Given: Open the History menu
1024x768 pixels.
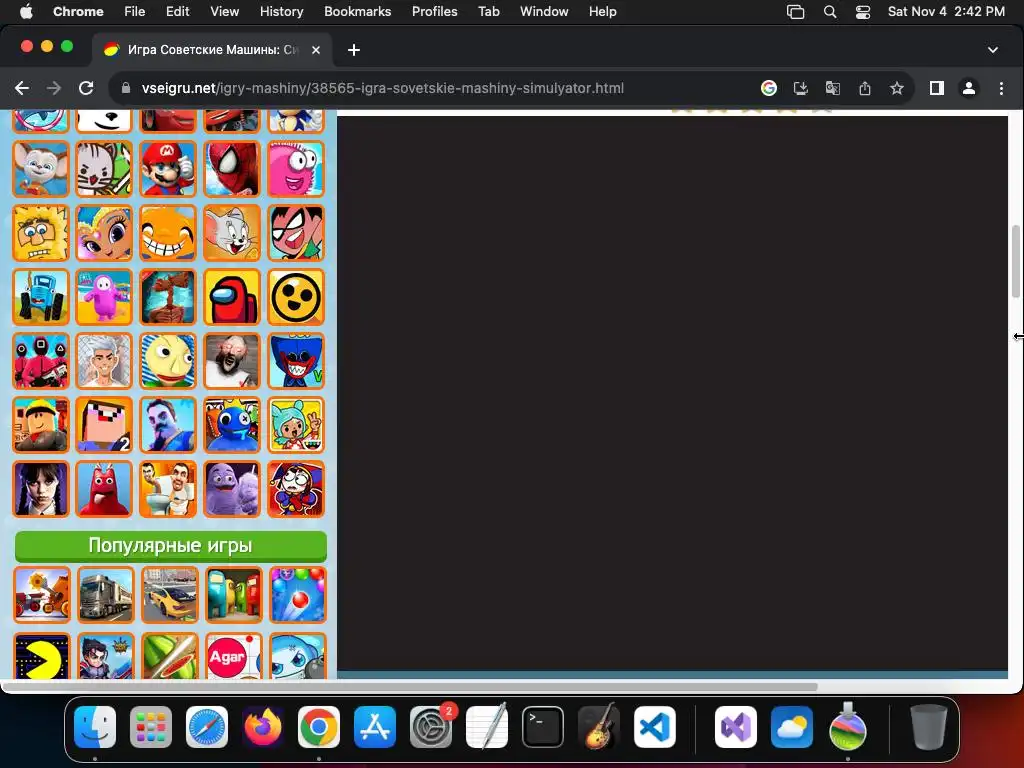Looking at the screenshot, I should click(x=281, y=12).
